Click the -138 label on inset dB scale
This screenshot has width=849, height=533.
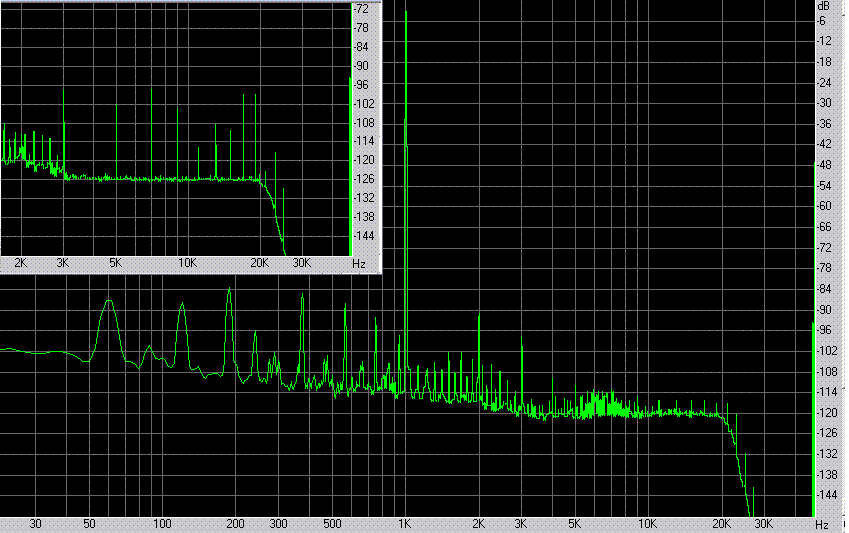coord(364,217)
